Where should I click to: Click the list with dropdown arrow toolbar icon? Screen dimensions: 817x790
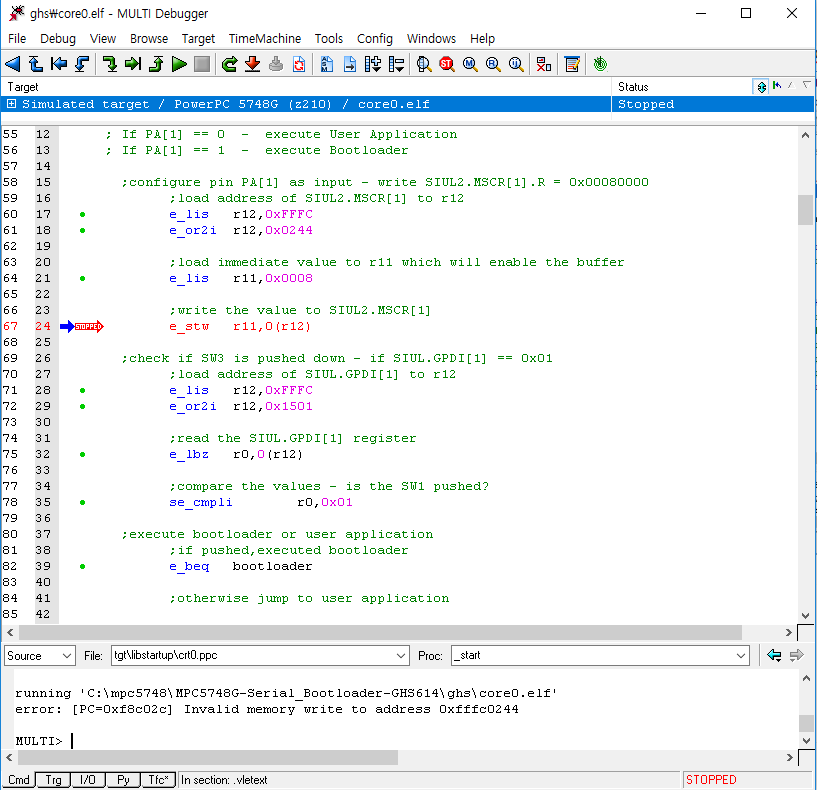point(396,64)
